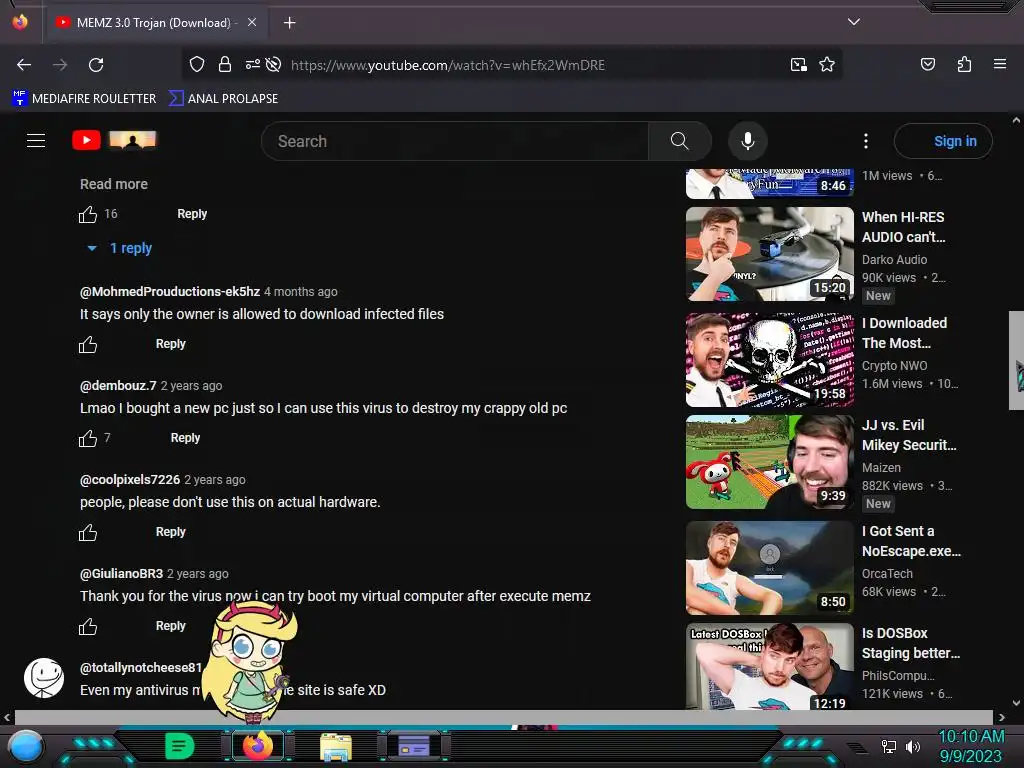Open the green notes app in taskbar
Screen dimensions: 1024x768
pos(180,746)
